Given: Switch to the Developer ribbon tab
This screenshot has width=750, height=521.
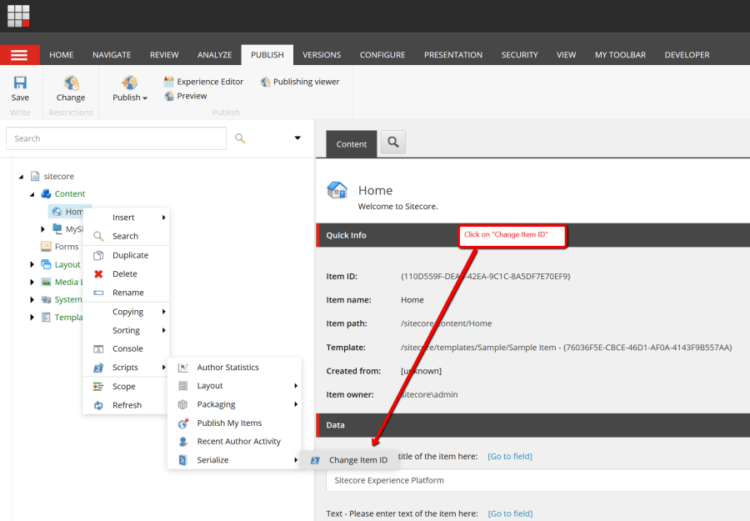Looking at the screenshot, I should click(x=686, y=55).
